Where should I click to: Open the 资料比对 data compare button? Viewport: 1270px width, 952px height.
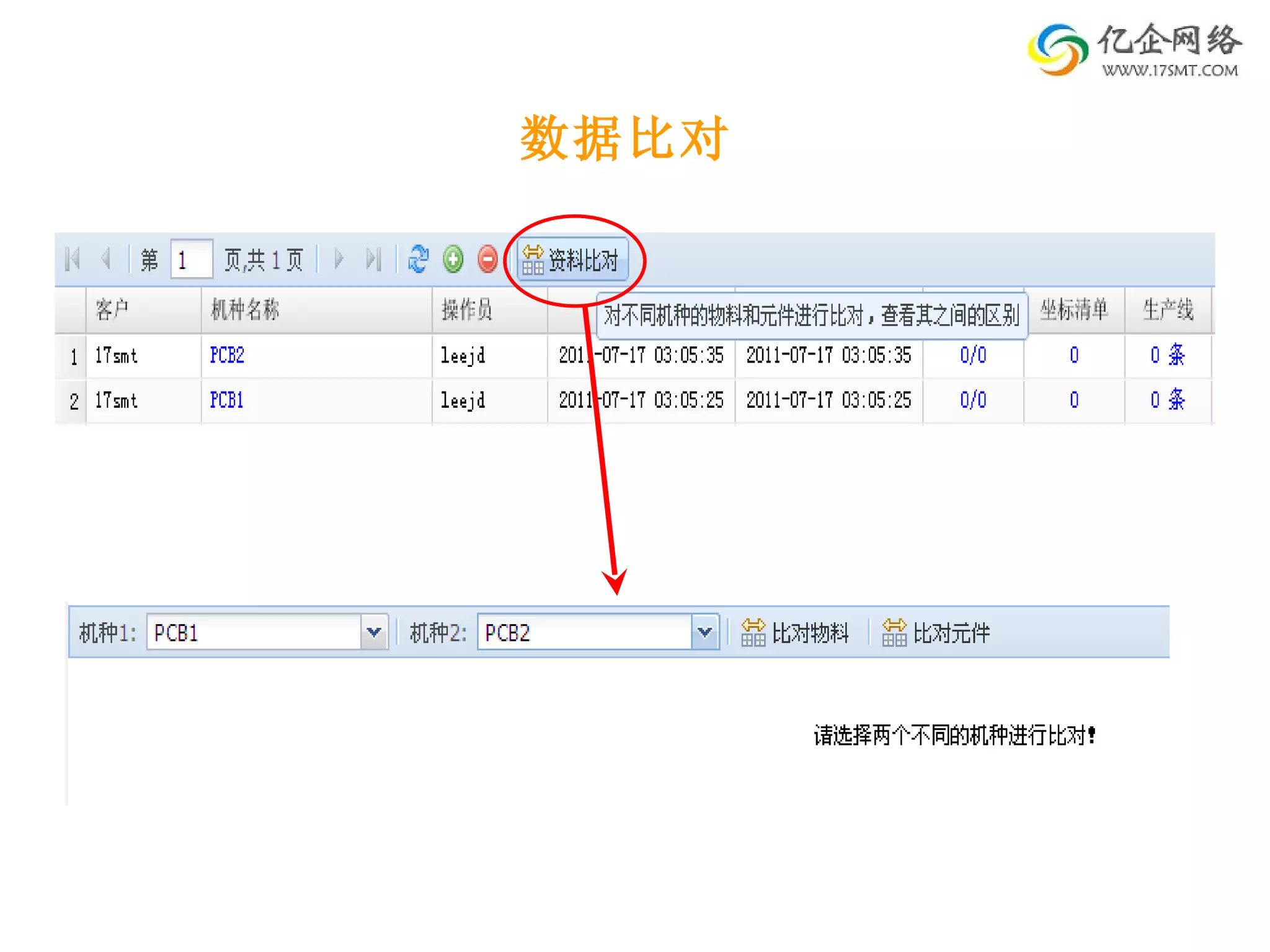click(x=572, y=260)
